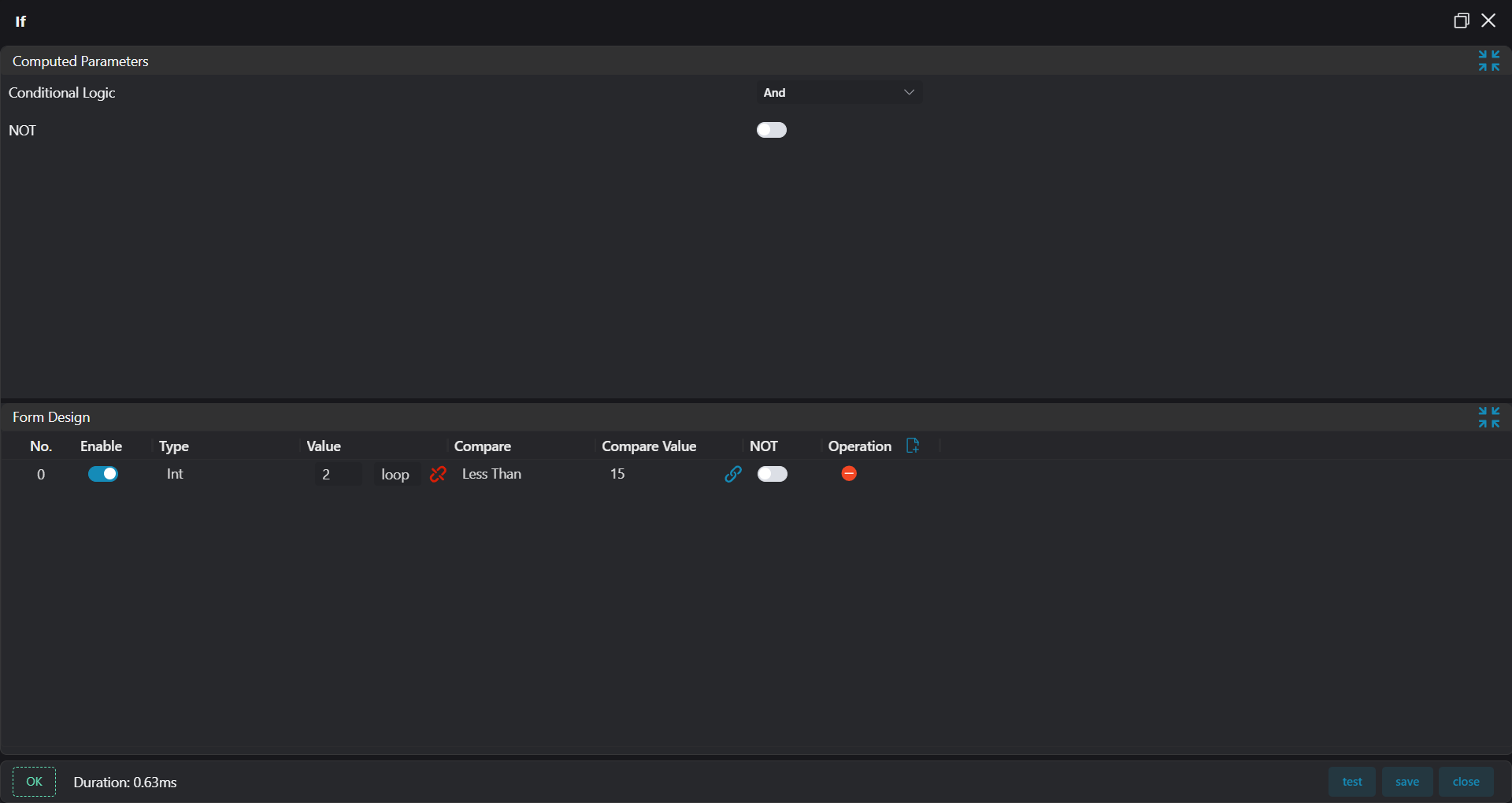Viewport: 1512px width, 803px height.
Task: Click the Value input field showing 2
Action: tap(337, 474)
